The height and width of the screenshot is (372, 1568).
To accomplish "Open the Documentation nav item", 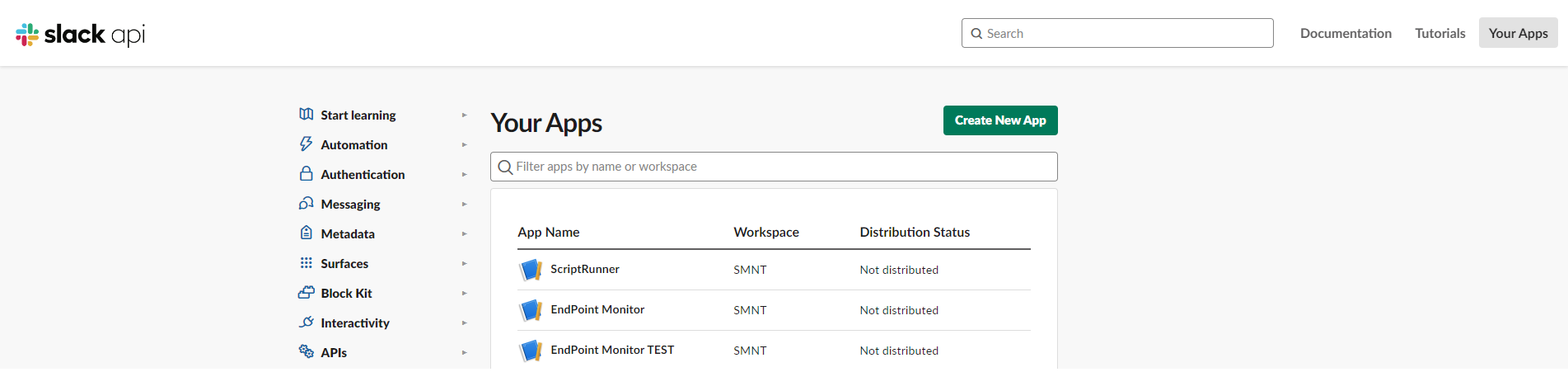I will [x=1346, y=33].
